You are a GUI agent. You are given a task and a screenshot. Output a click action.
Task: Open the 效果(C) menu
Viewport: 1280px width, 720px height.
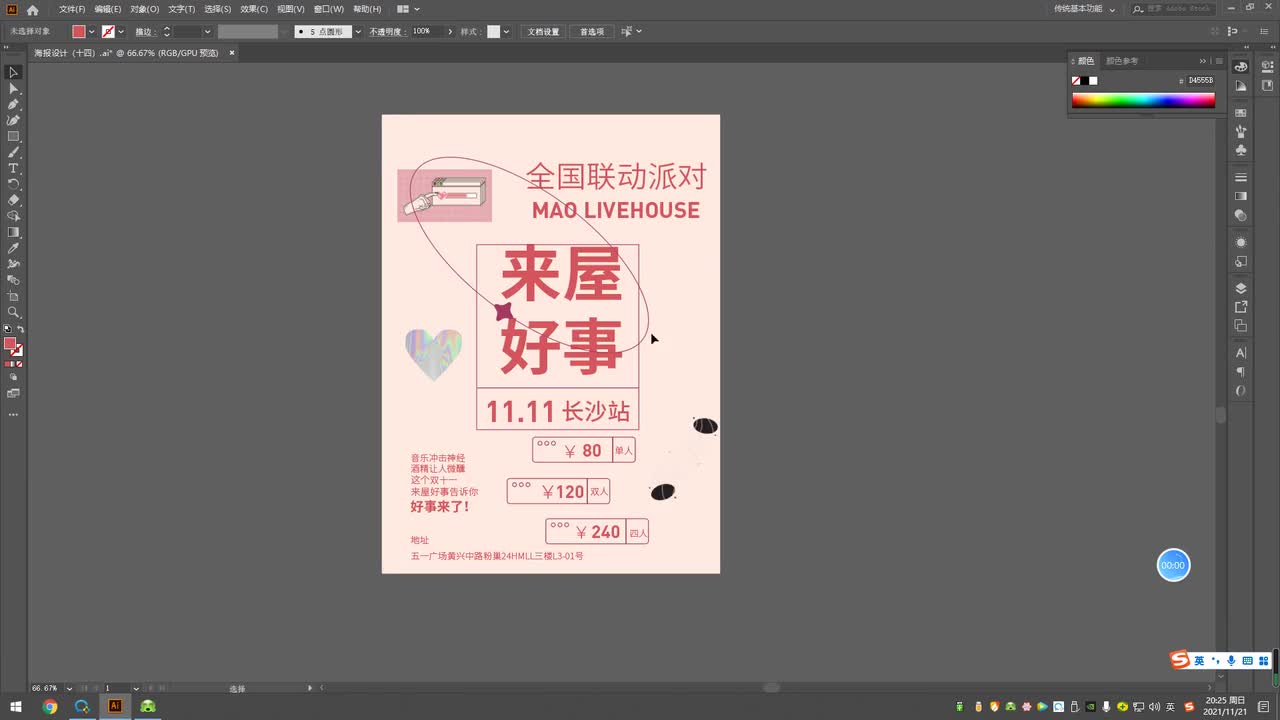[x=254, y=9]
